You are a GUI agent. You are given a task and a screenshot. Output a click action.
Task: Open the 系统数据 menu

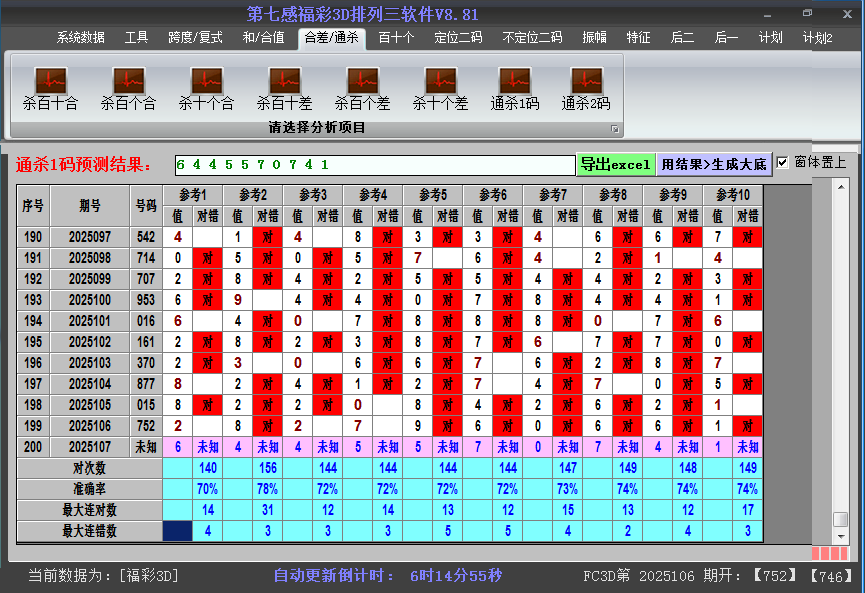coord(81,38)
